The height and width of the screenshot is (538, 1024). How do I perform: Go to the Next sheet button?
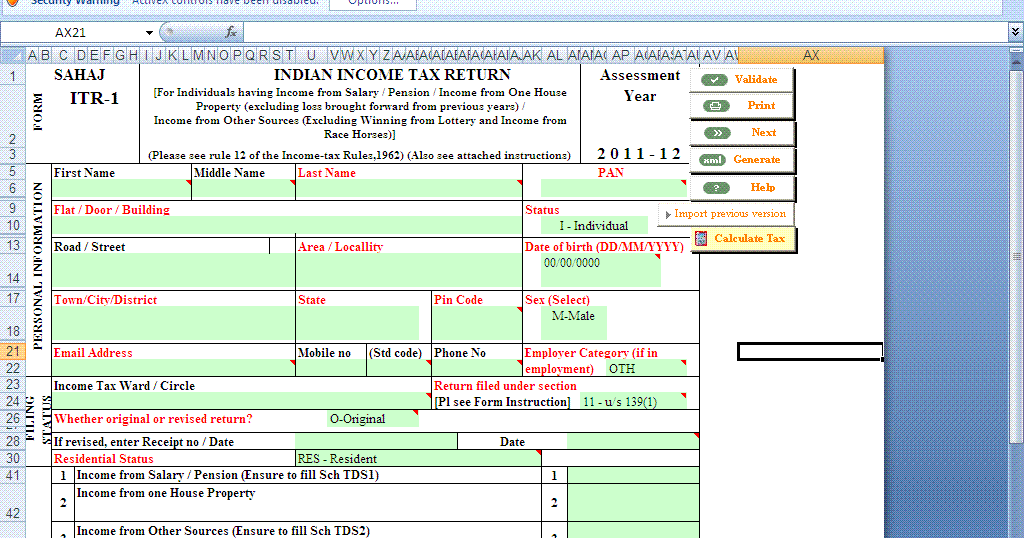click(742, 133)
